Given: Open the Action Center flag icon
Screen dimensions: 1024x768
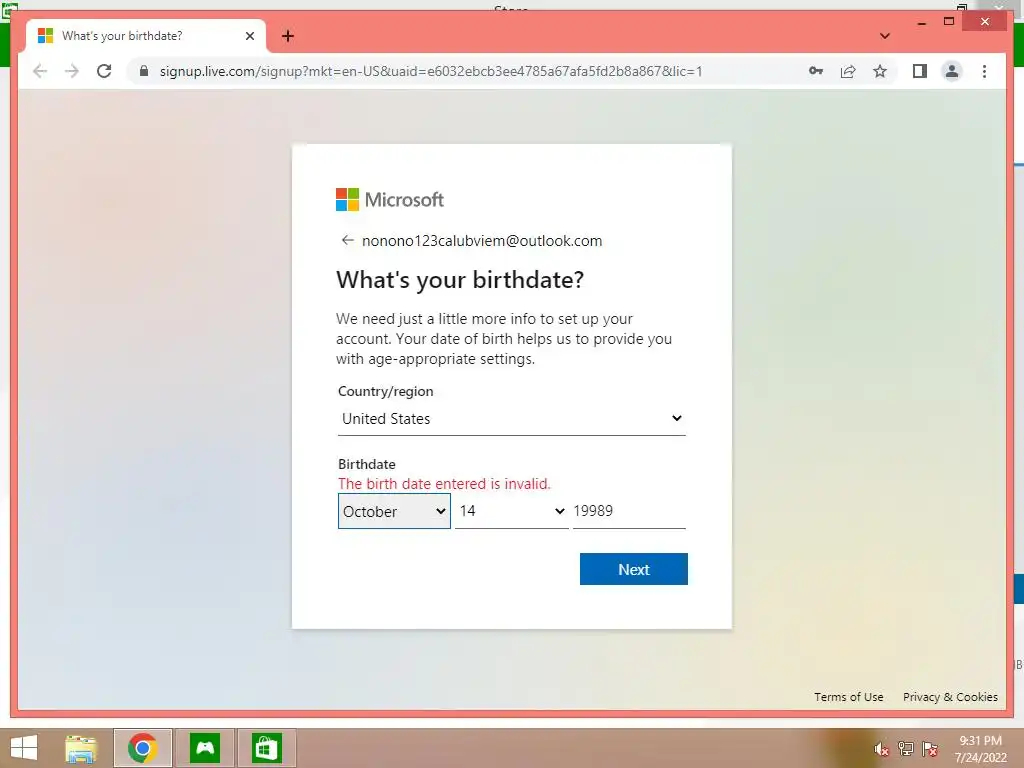Looking at the screenshot, I should click(929, 749).
